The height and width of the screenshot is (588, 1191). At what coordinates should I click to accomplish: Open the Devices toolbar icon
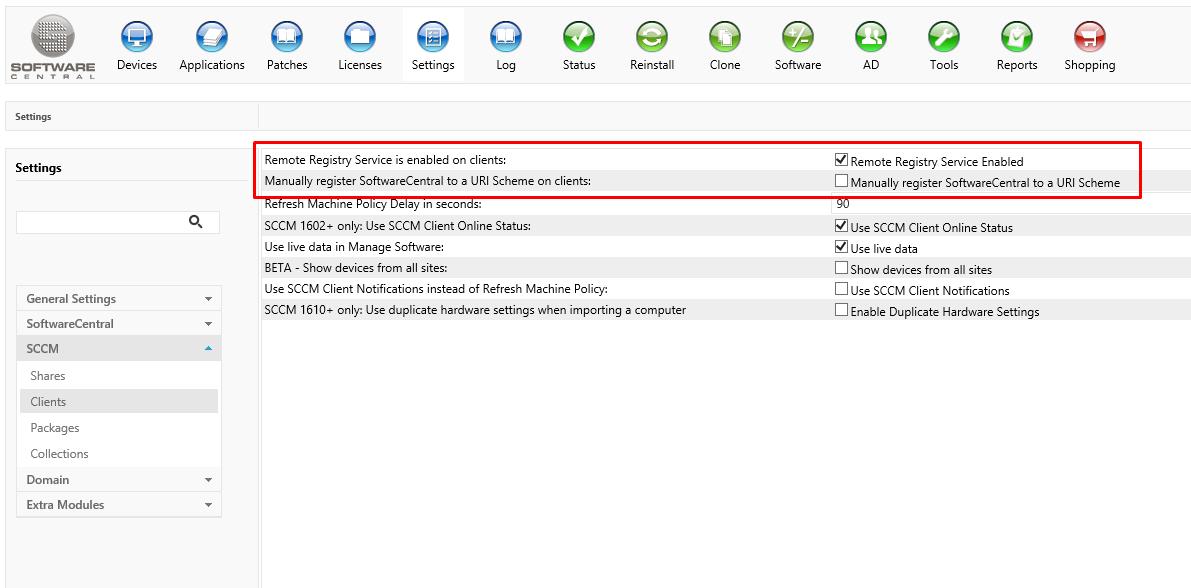click(137, 38)
